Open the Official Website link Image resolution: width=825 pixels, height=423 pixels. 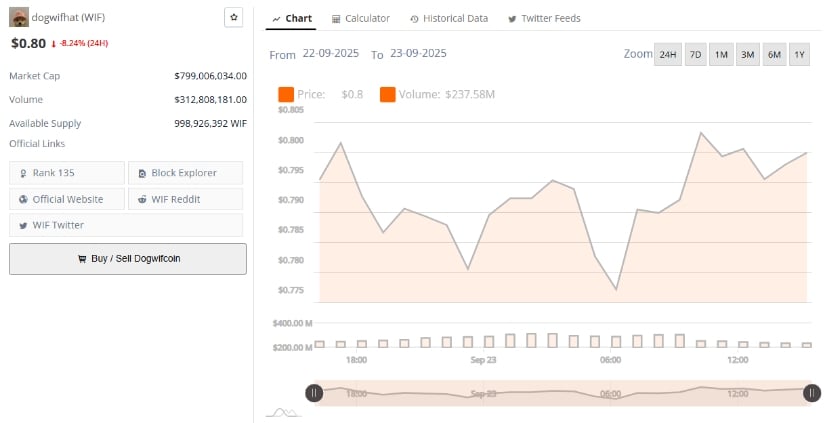coord(67,199)
